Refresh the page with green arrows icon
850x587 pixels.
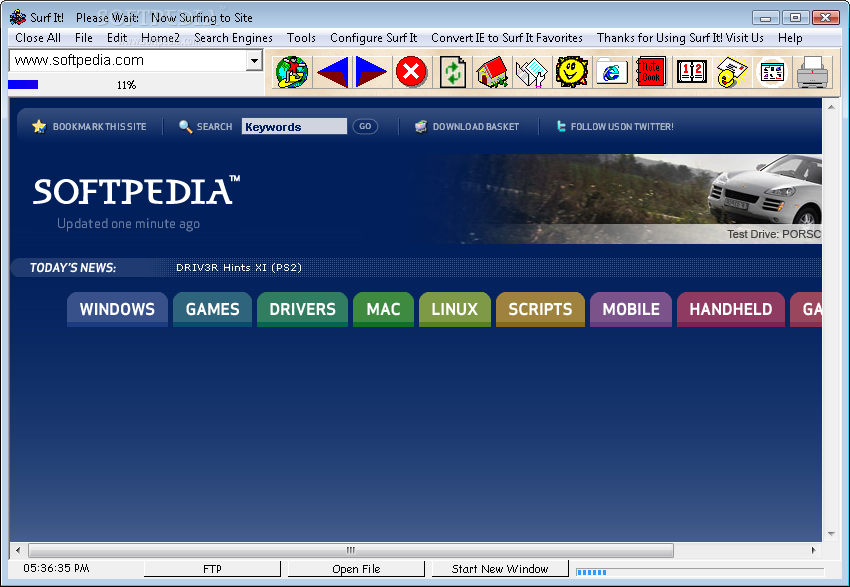452,72
